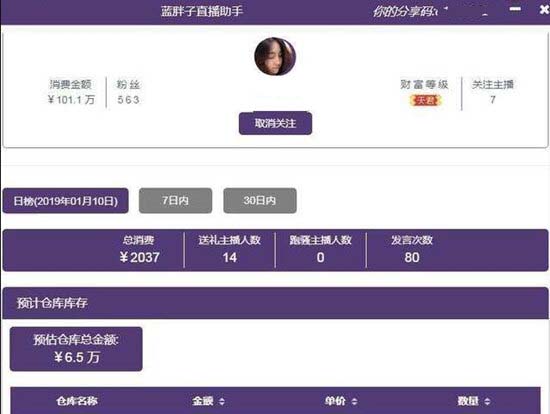Sort by the 金额 column arrows
The width and height of the screenshot is (550, 414).
(222, 401)
